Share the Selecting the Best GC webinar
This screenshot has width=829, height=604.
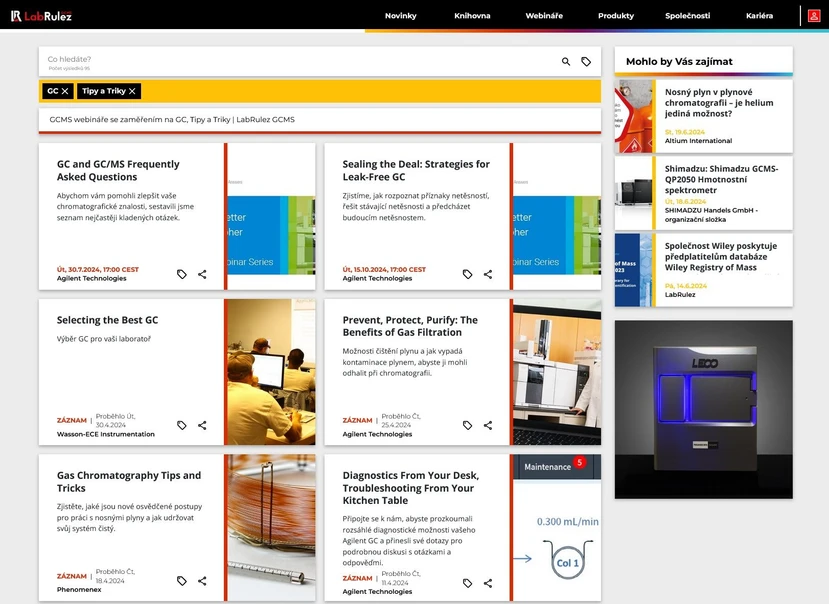202,425
